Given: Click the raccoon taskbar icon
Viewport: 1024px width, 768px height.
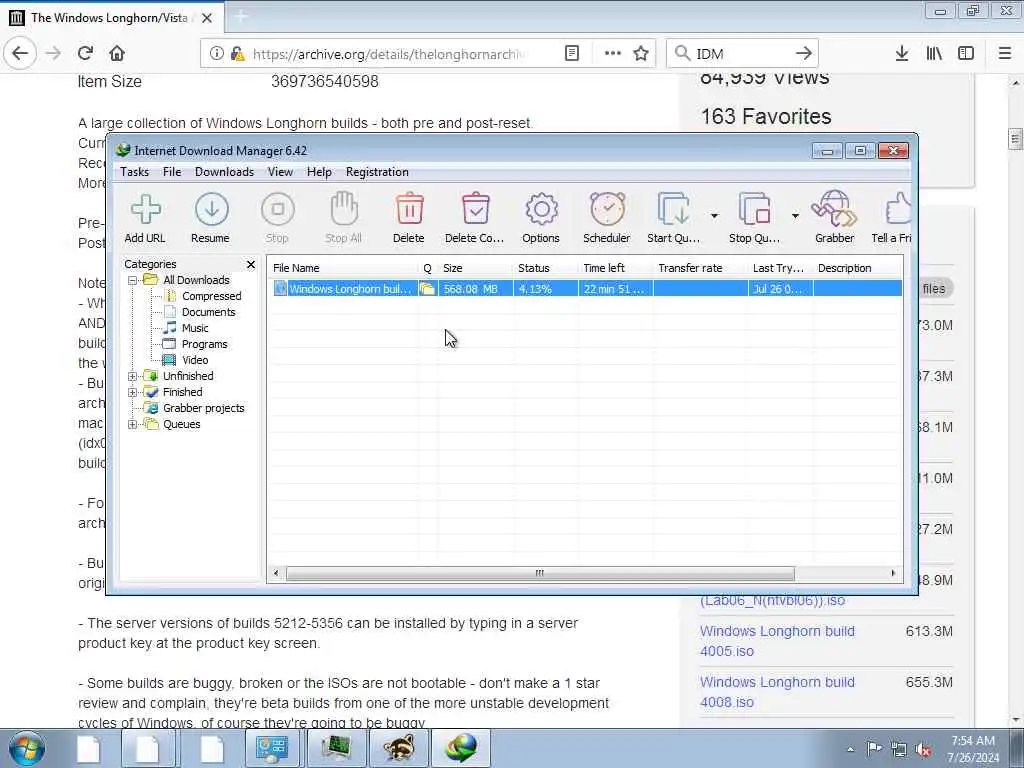Looking at the screenshot, I should [398, 748].
